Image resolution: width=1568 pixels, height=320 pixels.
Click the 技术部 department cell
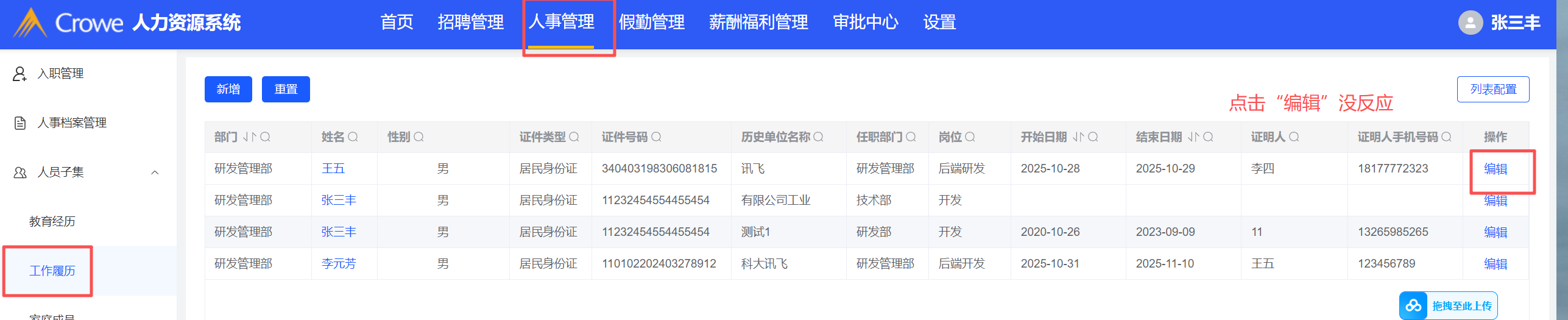(x=874, y=201)
